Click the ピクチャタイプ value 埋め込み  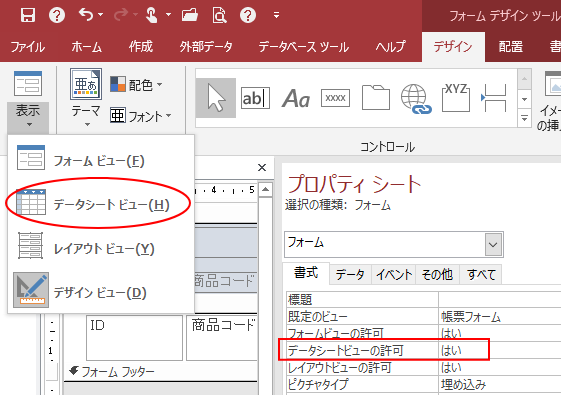(500, 385)
